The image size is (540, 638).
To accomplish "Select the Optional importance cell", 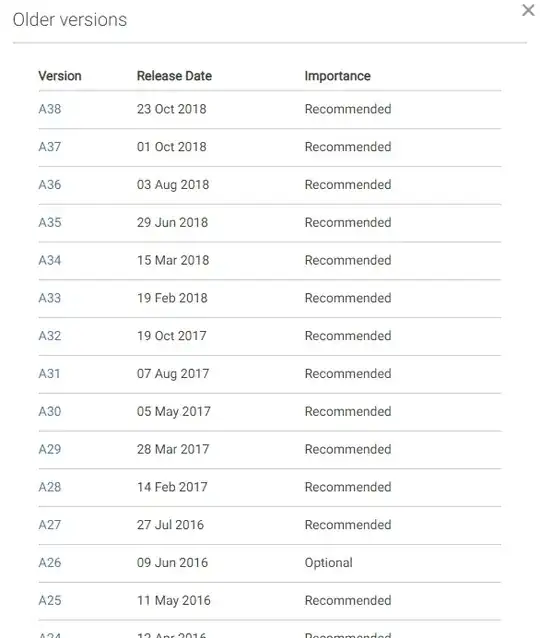I will tap(328, 563).
